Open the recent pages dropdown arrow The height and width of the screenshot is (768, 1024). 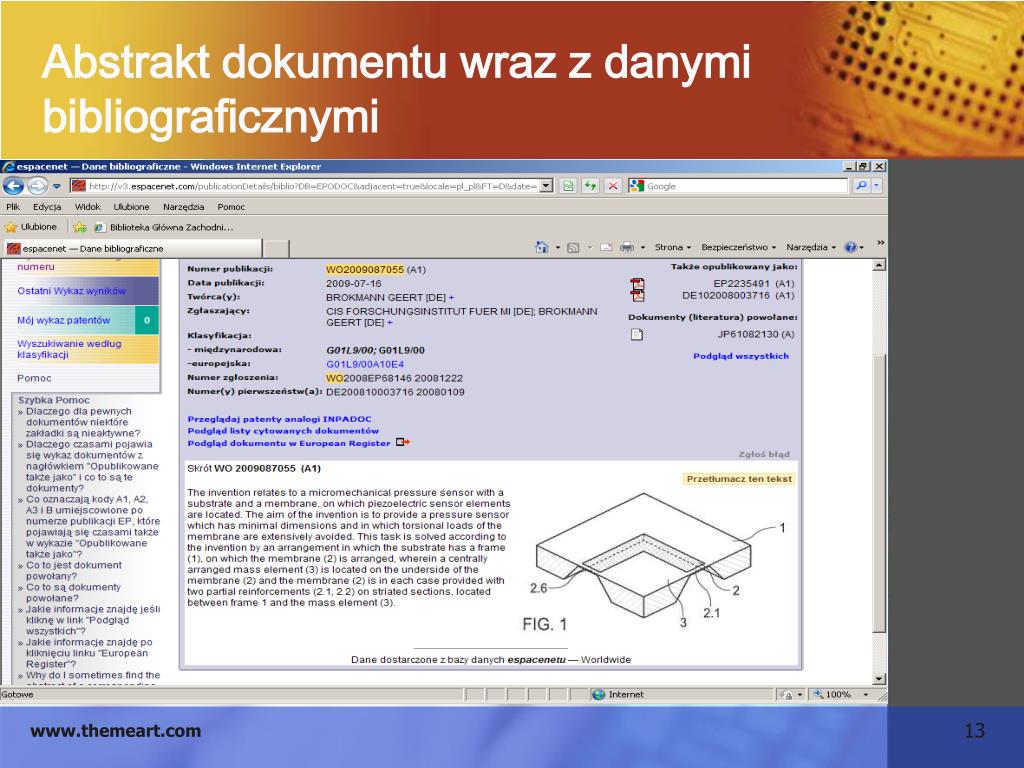coord(57,186)
